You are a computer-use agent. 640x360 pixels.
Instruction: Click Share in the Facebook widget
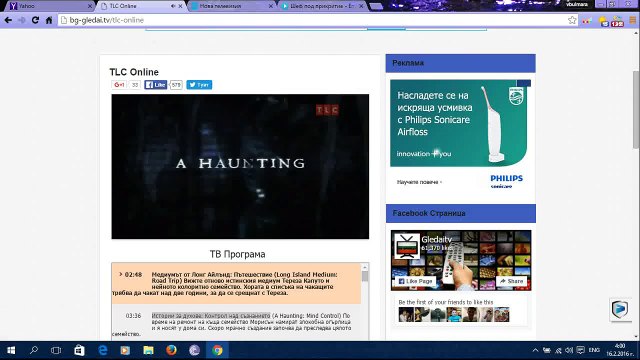coord(511,281)
